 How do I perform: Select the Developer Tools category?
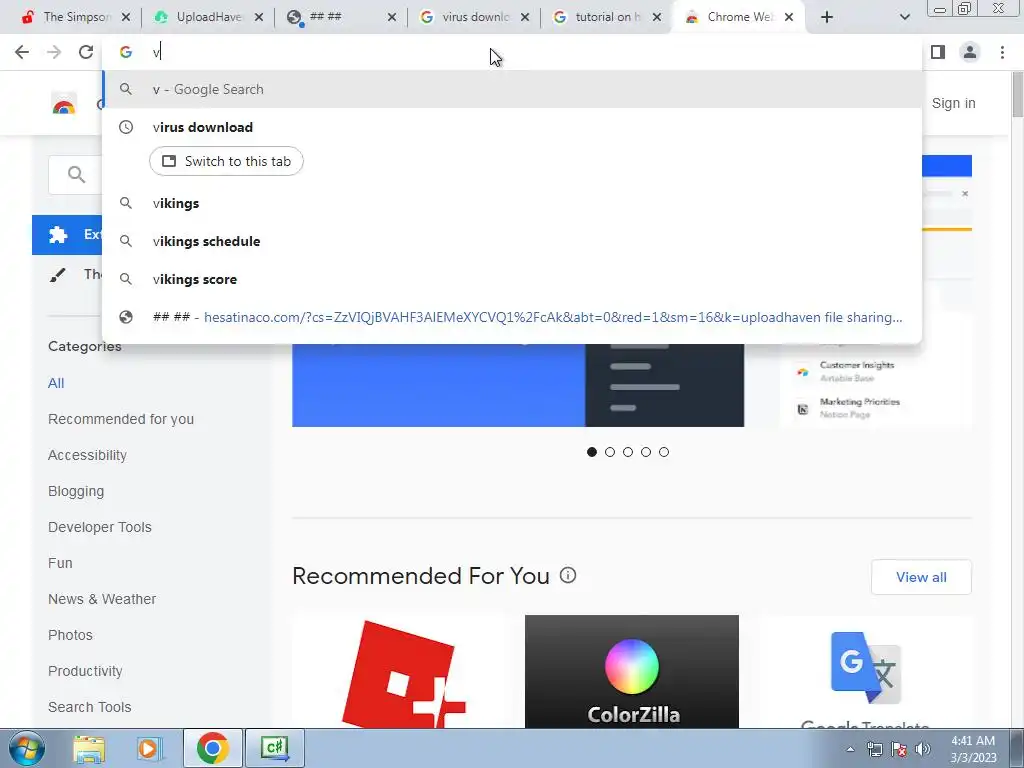[x=100, y=527]
